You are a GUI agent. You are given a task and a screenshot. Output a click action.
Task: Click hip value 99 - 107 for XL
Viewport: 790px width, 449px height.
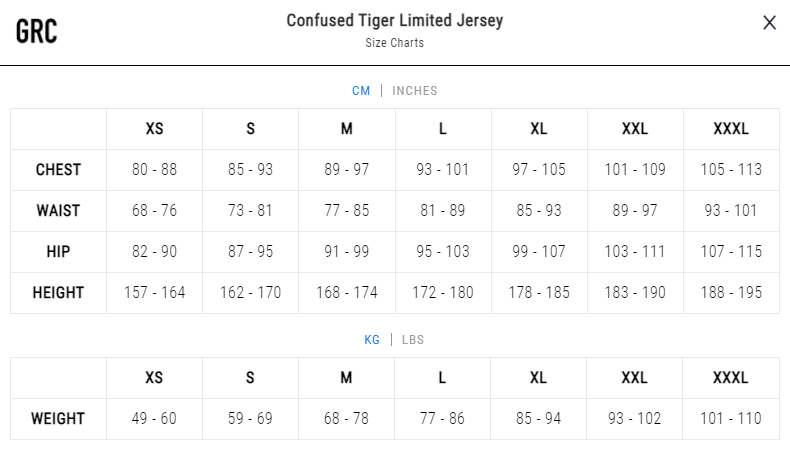(x=539, y=251)
